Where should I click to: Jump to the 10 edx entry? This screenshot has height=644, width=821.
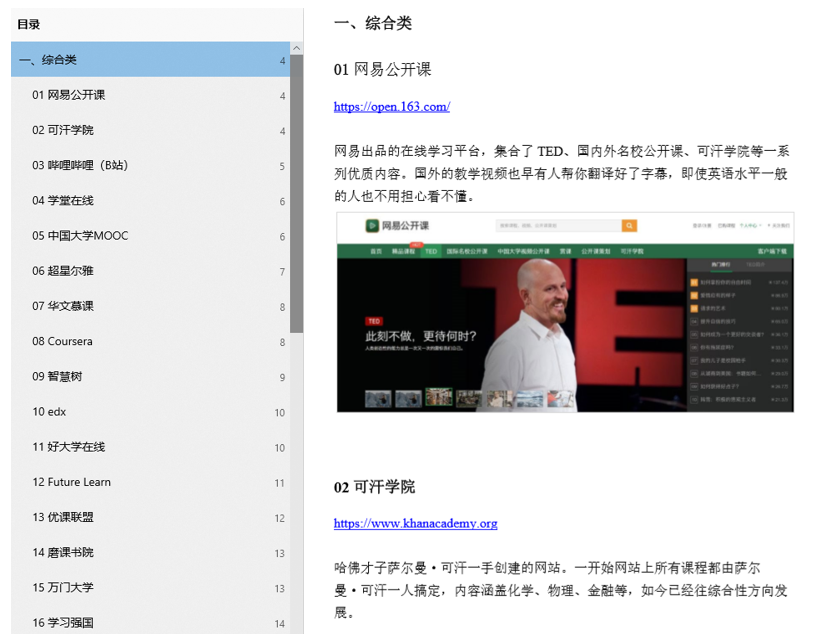(150, 412)
